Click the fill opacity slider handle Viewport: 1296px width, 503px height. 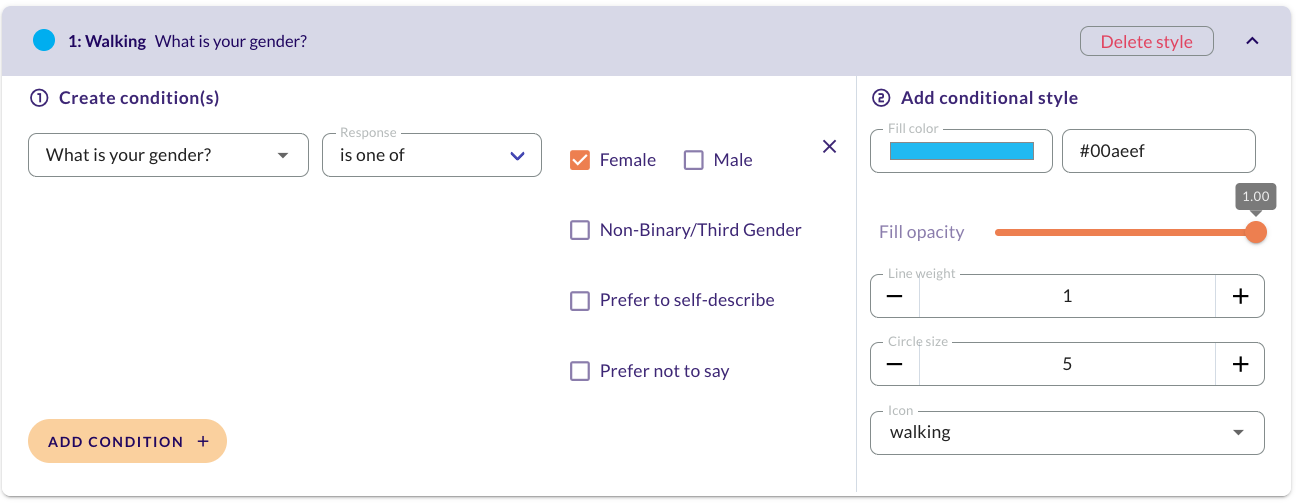click(x=1256, y=232)
